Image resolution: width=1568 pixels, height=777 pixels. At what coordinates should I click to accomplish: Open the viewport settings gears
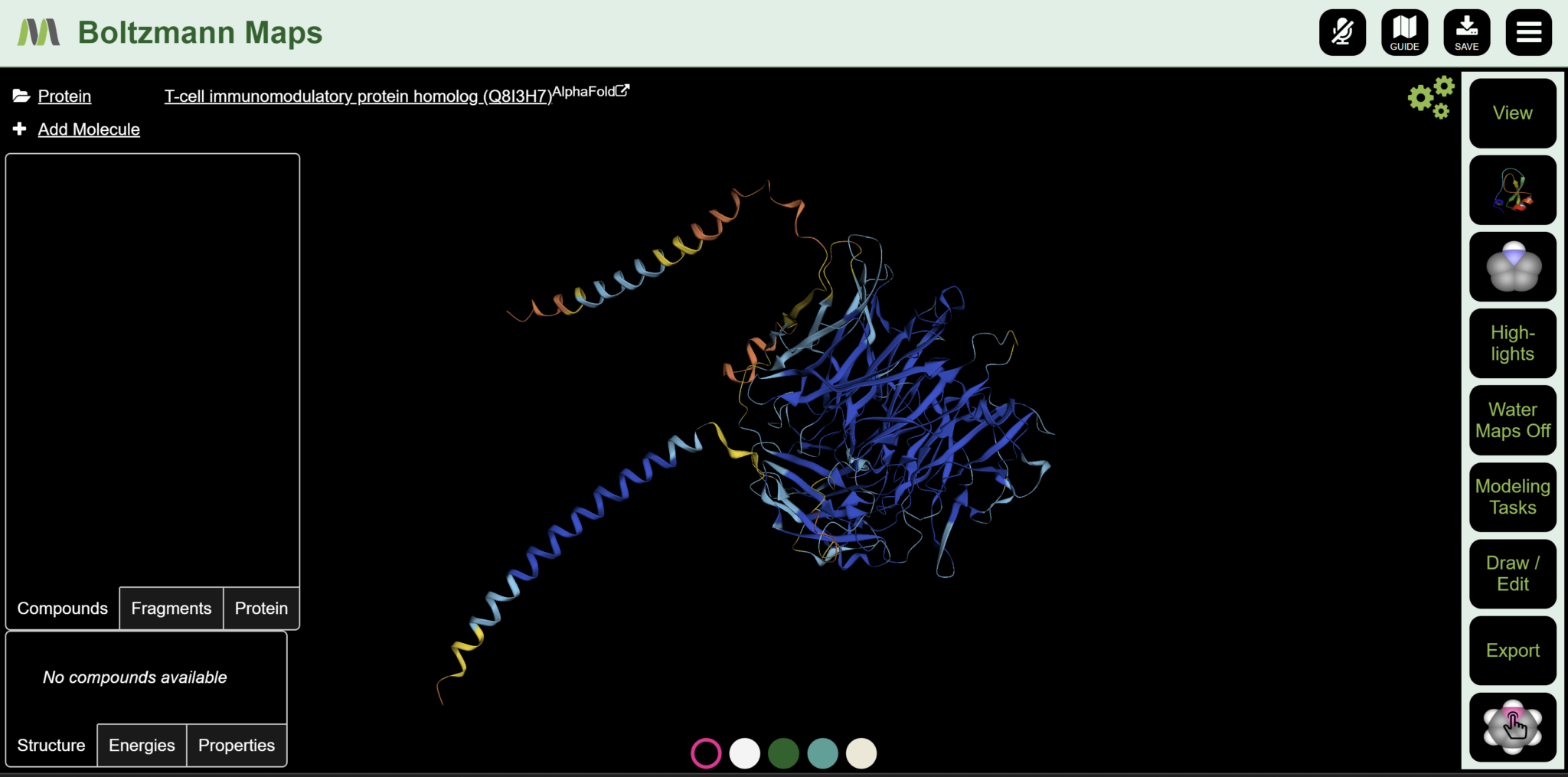coord(1430,98)
